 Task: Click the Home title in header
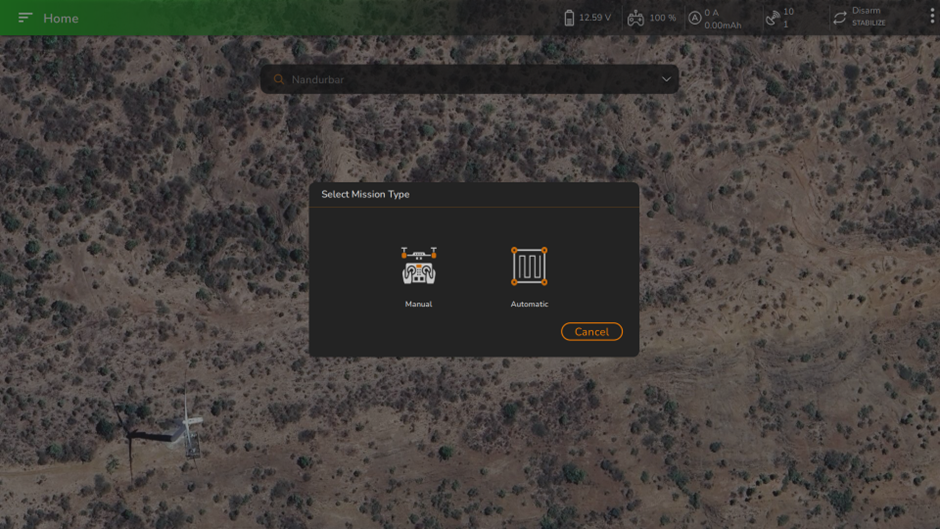click(x=61, y=18)
